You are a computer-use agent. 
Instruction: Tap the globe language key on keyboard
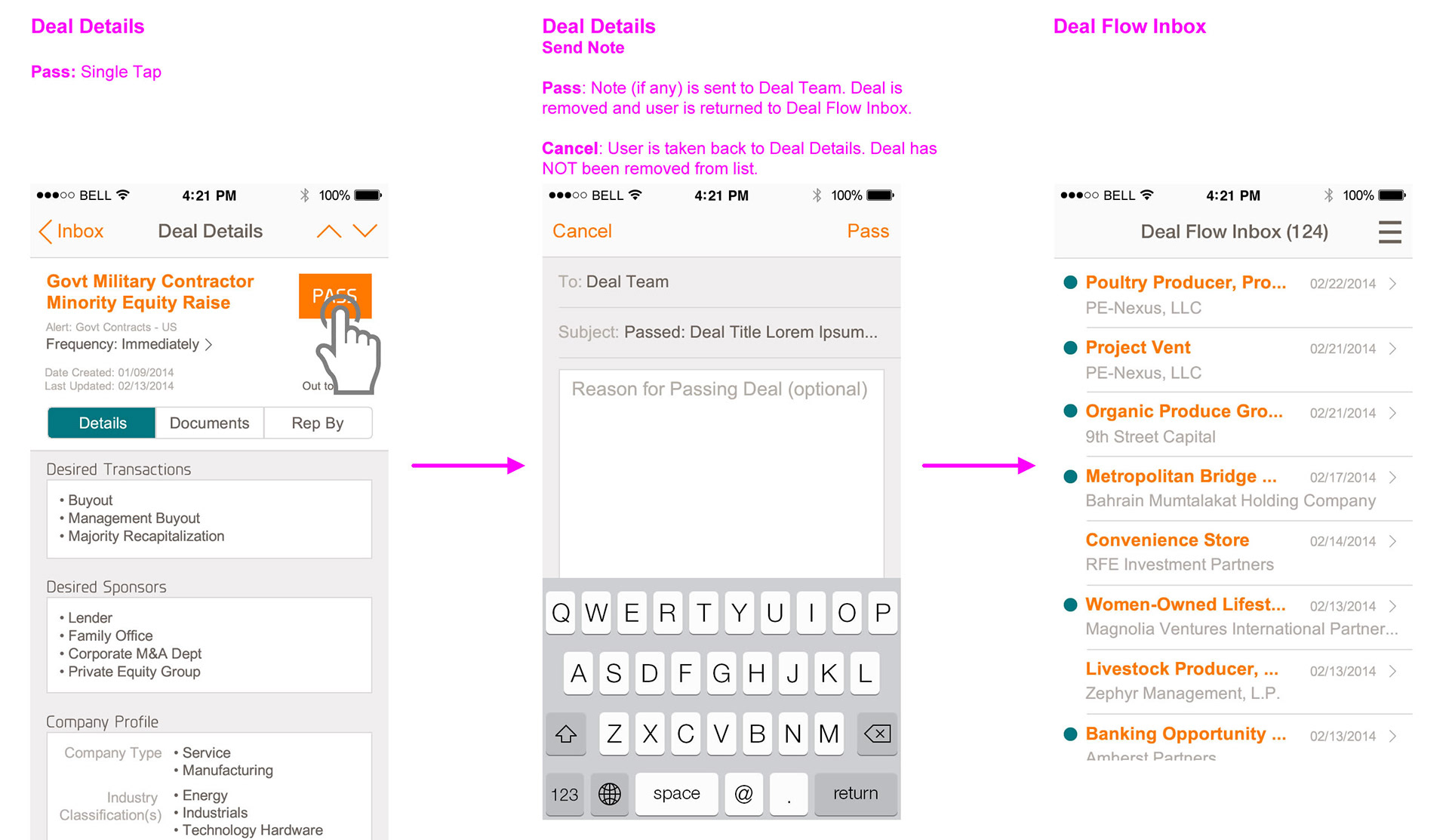click(609, 793)
